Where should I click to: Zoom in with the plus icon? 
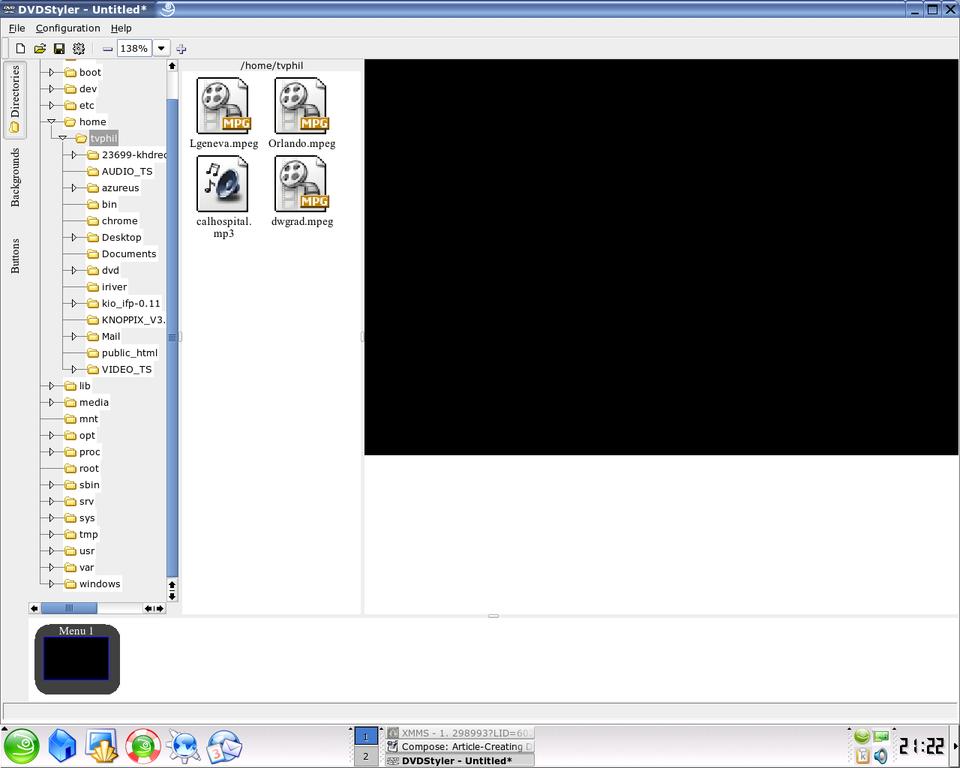click(x=181, y=48)
